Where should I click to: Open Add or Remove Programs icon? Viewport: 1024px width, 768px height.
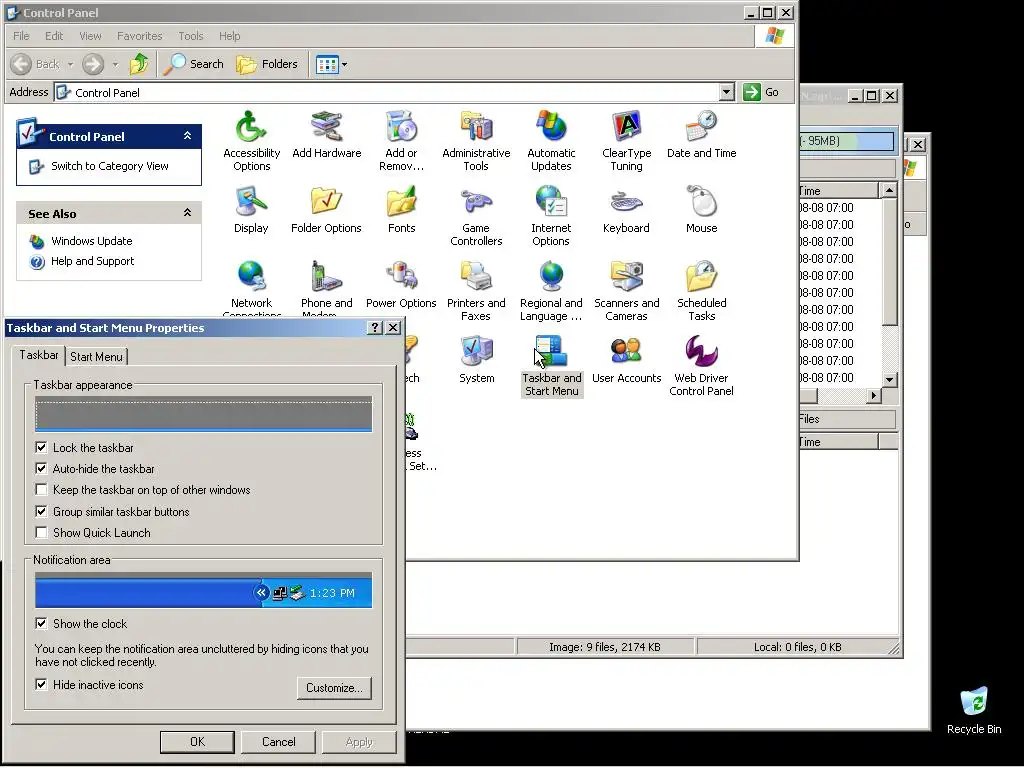point(401,140)
